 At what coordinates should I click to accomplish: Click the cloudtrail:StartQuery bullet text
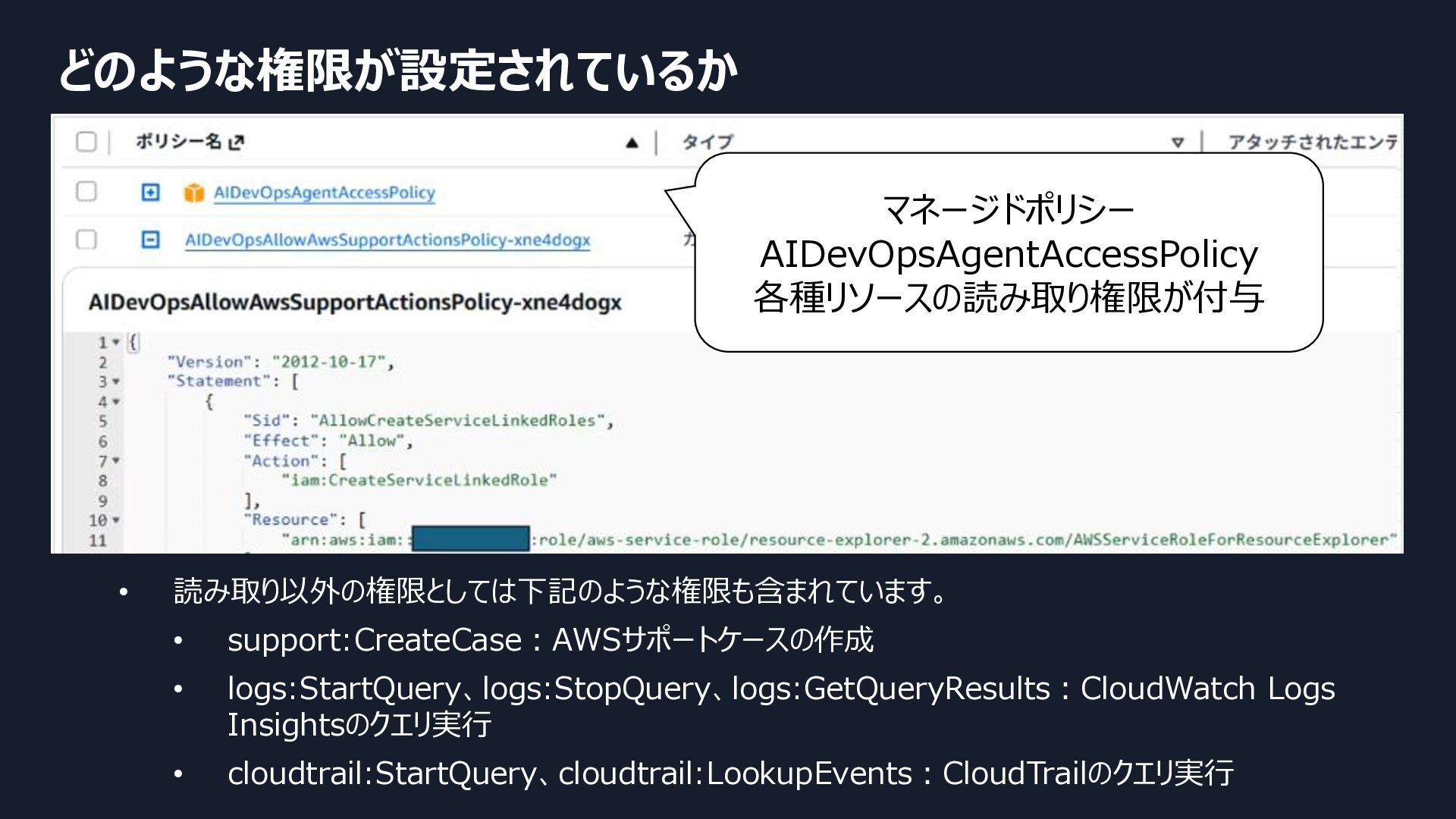[x=730, y=773]
